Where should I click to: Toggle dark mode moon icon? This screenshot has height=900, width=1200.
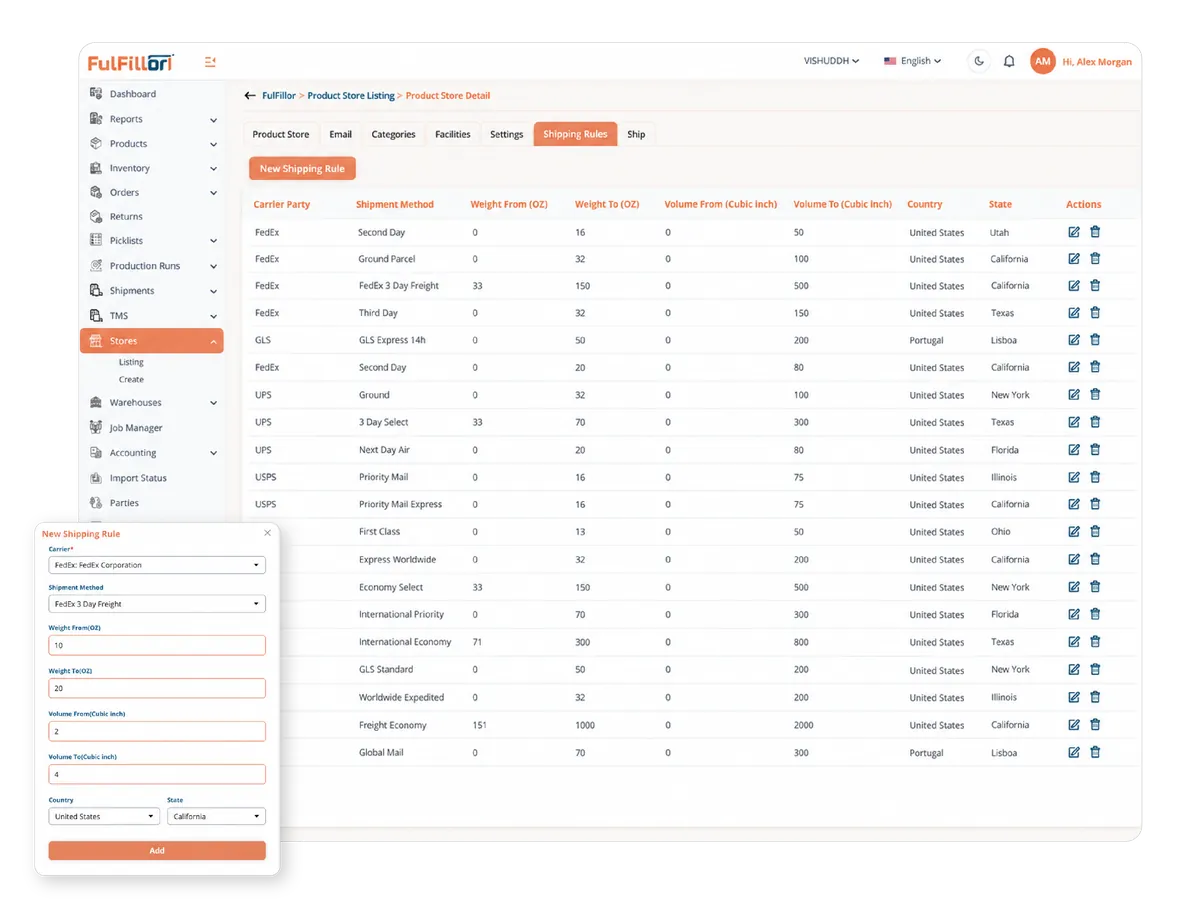[x=979, y=61]
